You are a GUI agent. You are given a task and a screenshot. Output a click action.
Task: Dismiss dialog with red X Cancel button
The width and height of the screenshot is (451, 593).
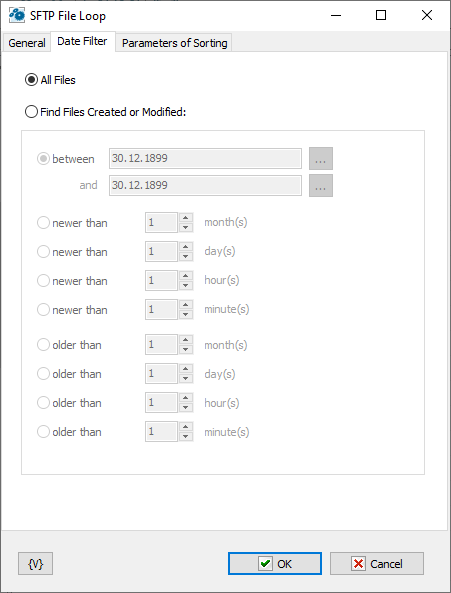(x=377, y=564)
